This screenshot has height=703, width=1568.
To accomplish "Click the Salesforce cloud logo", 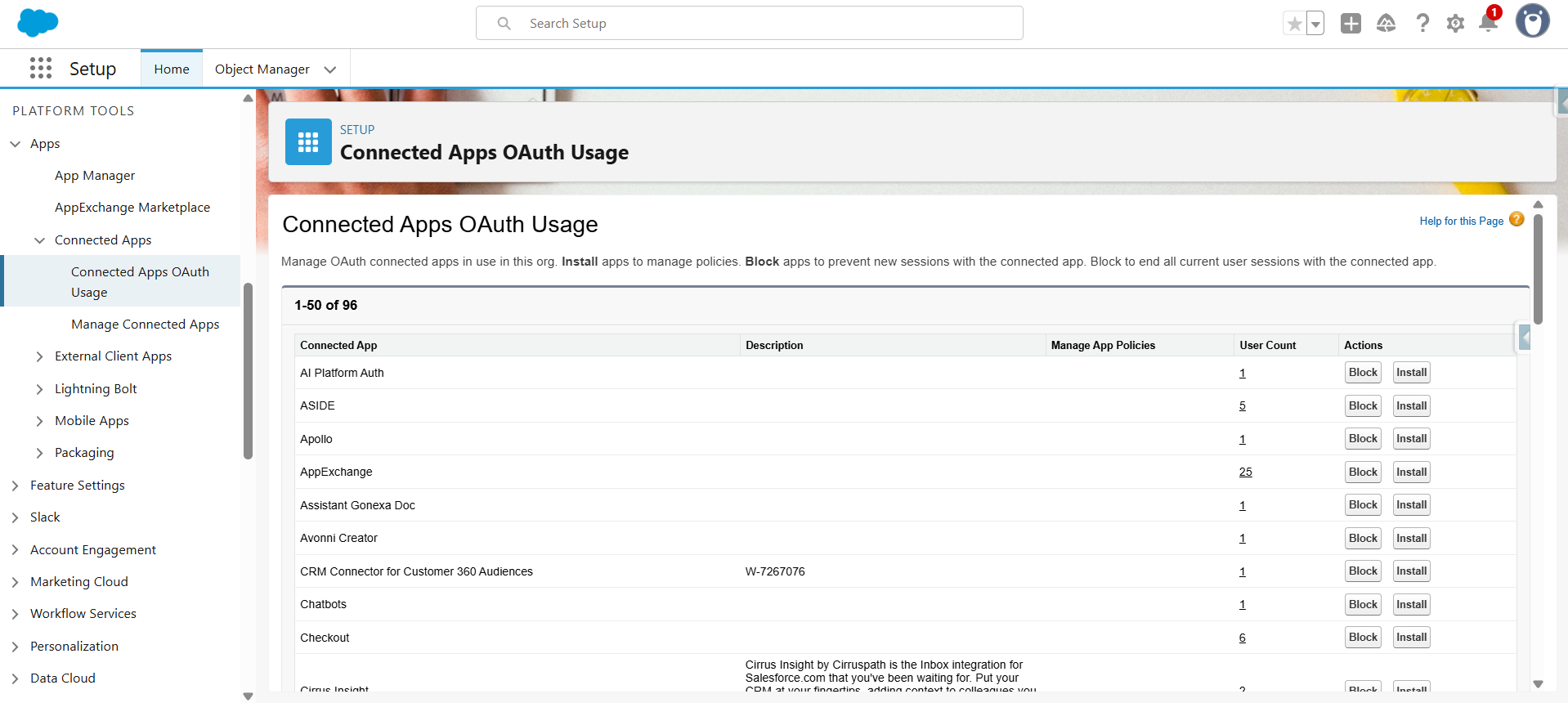I will point(38,23).
